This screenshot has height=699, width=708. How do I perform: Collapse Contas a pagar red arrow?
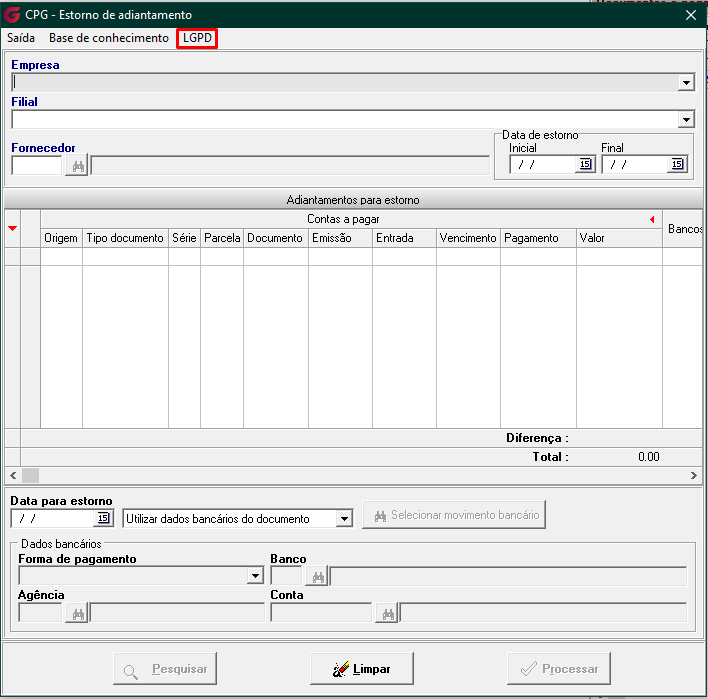[652, 219]
